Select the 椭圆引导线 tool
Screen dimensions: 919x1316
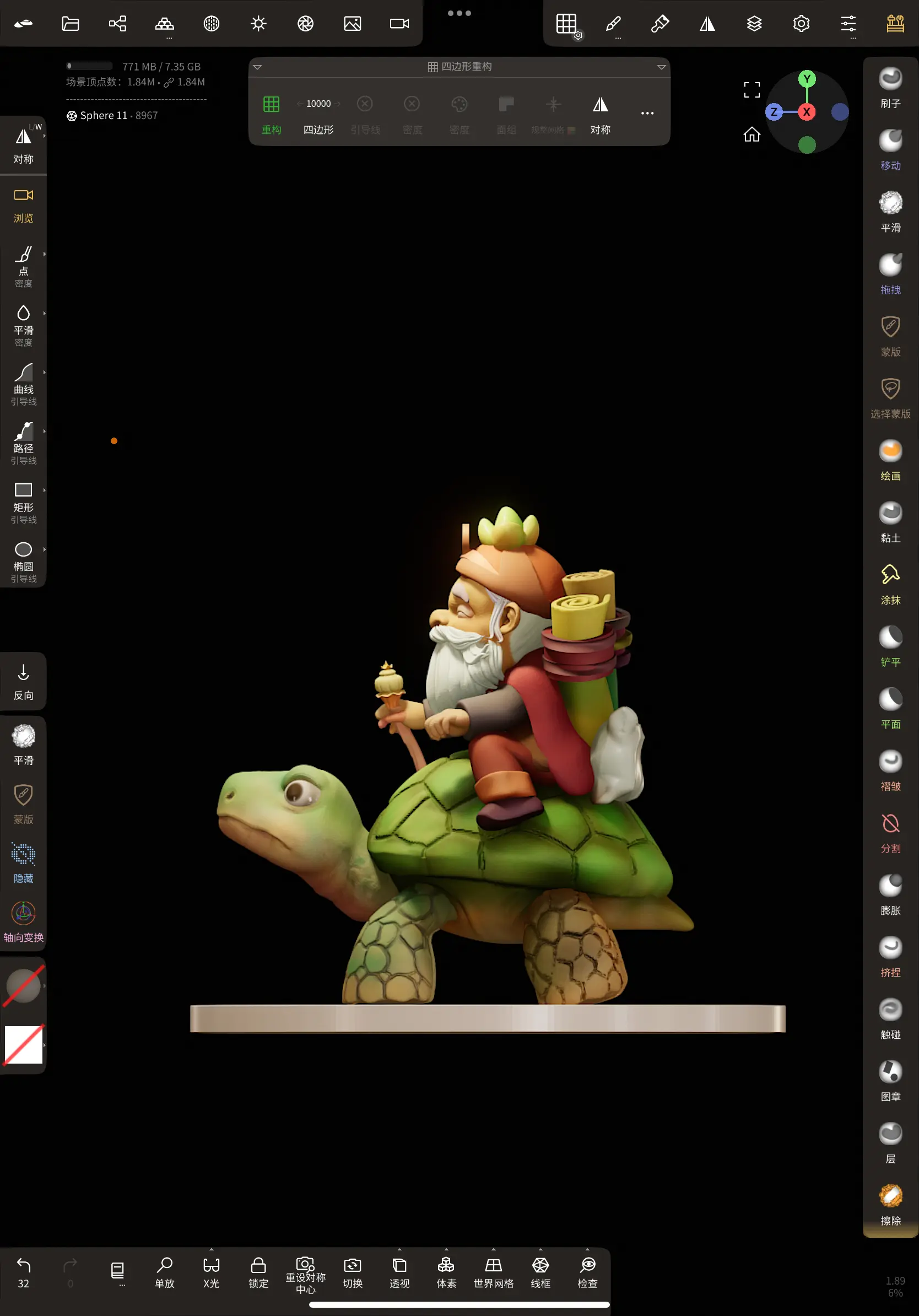pos(24,561)
